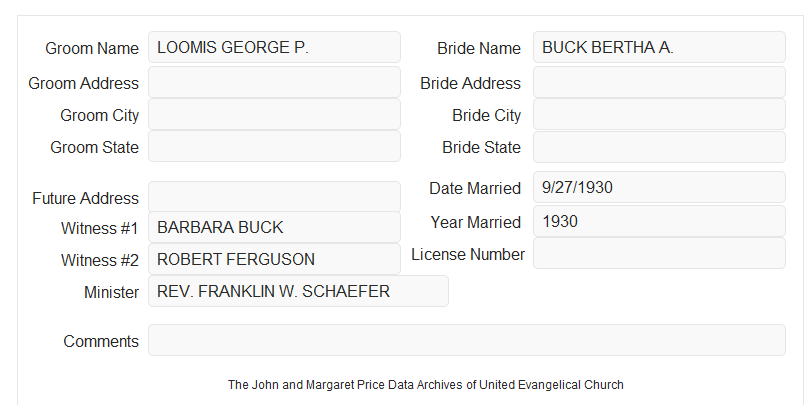This screenshot has height=405, width=805.
Task: Focus the empty Groom Address field
Action: coord(274,82)
